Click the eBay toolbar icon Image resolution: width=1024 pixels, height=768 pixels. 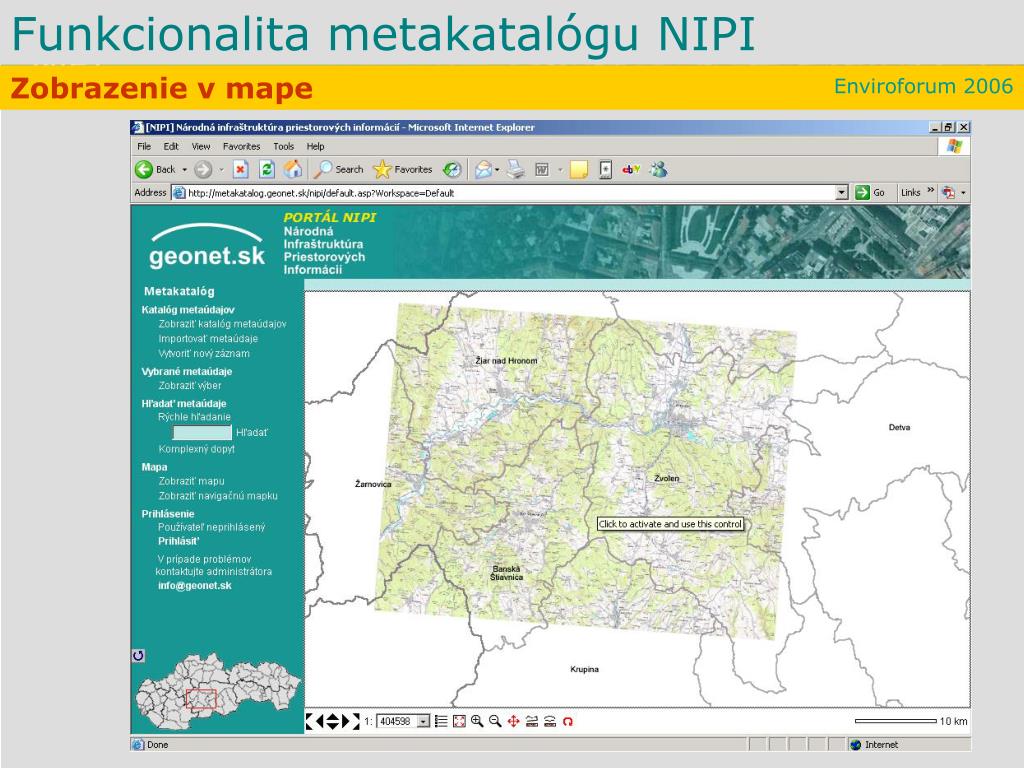click(631, 170)
